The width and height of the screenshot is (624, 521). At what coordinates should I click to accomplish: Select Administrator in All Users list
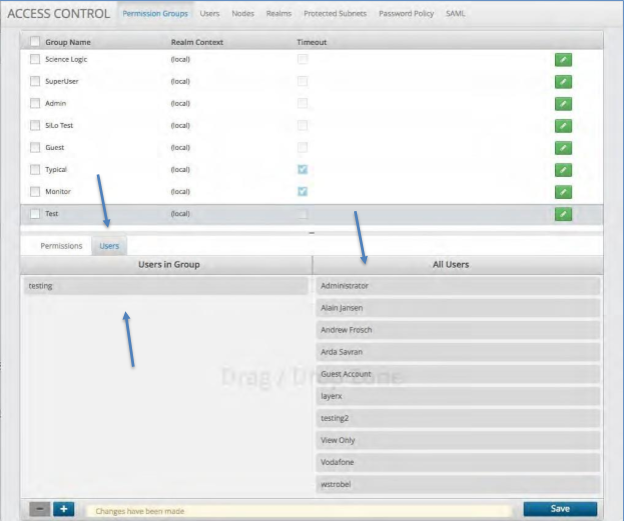coord(458,286)
